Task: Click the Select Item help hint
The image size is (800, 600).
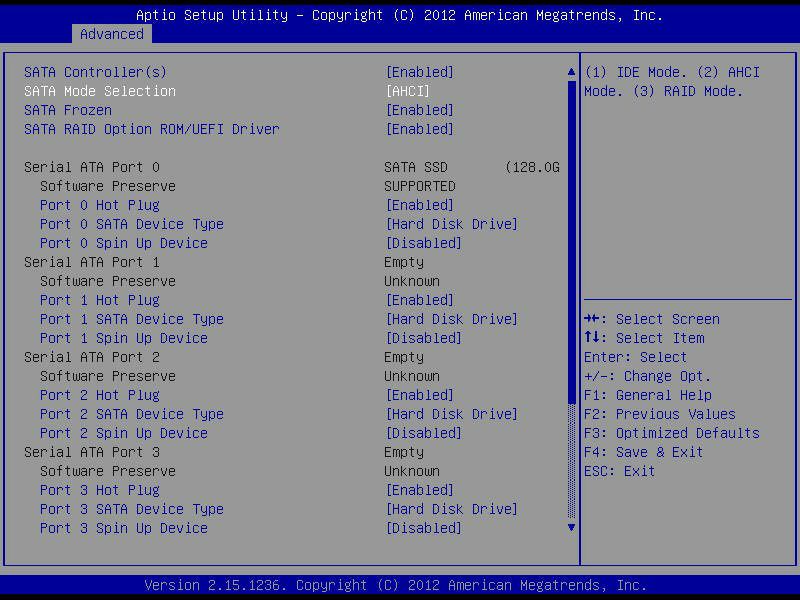Action: 644,338
